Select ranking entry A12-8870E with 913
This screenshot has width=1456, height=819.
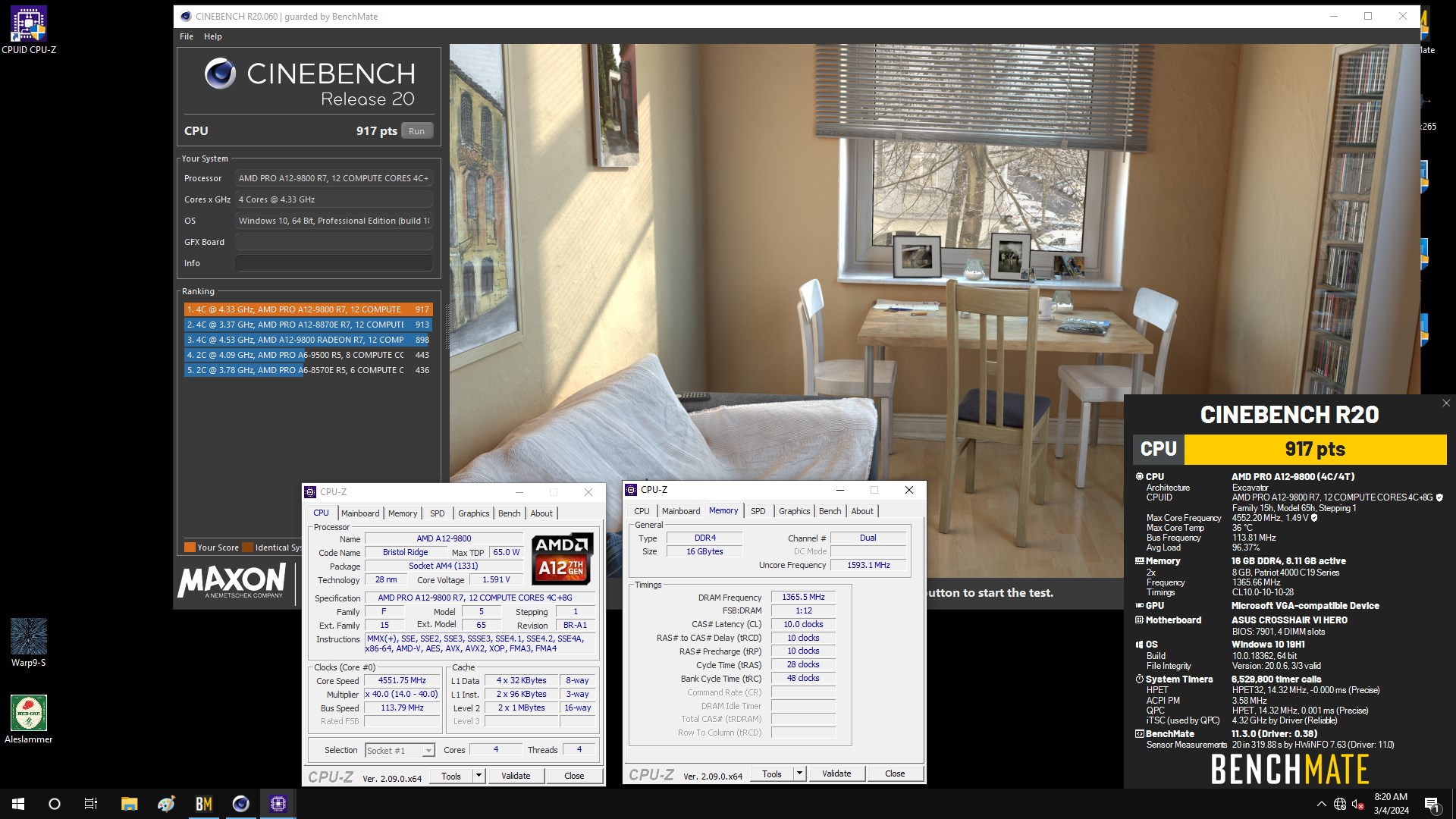tap(309, 325)
